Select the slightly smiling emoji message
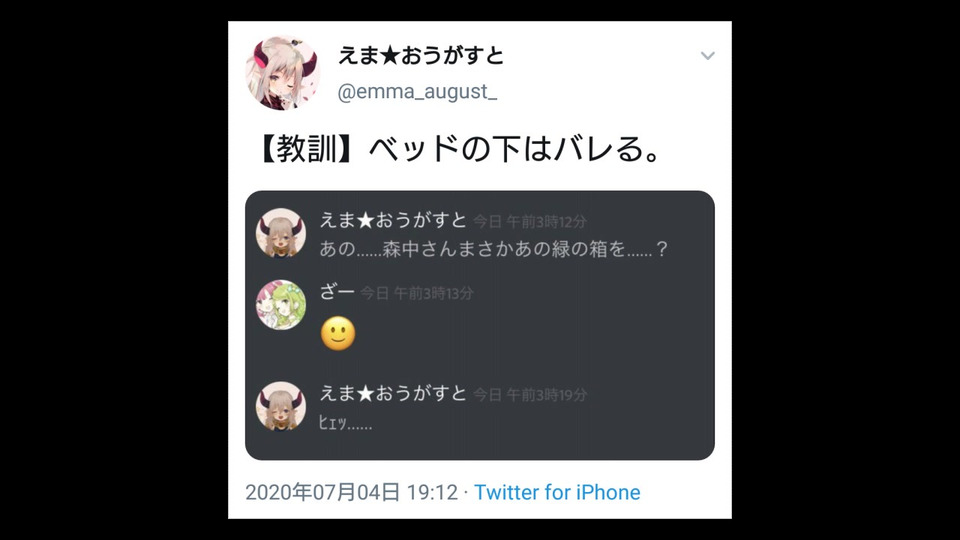This screenshot has height=540, width=960. 338,334
